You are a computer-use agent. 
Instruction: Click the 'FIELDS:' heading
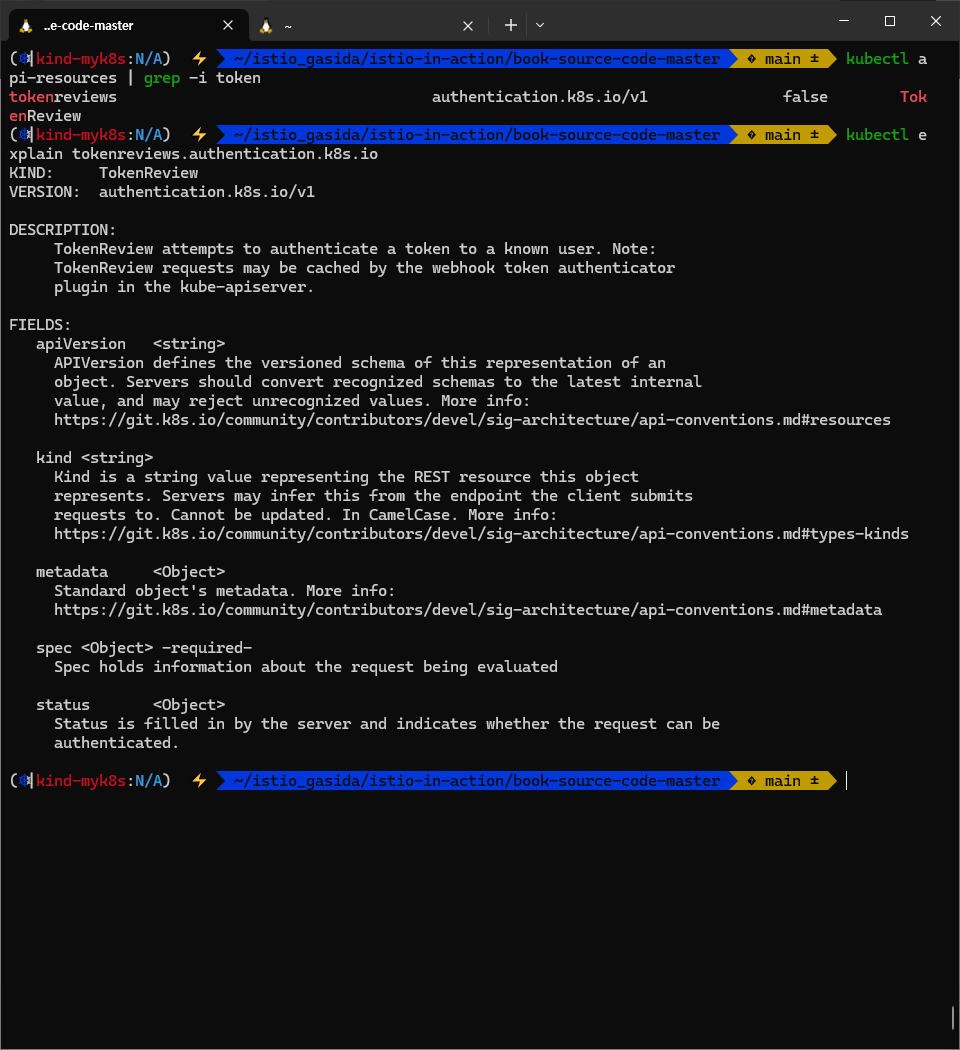(x=40, y=325)
